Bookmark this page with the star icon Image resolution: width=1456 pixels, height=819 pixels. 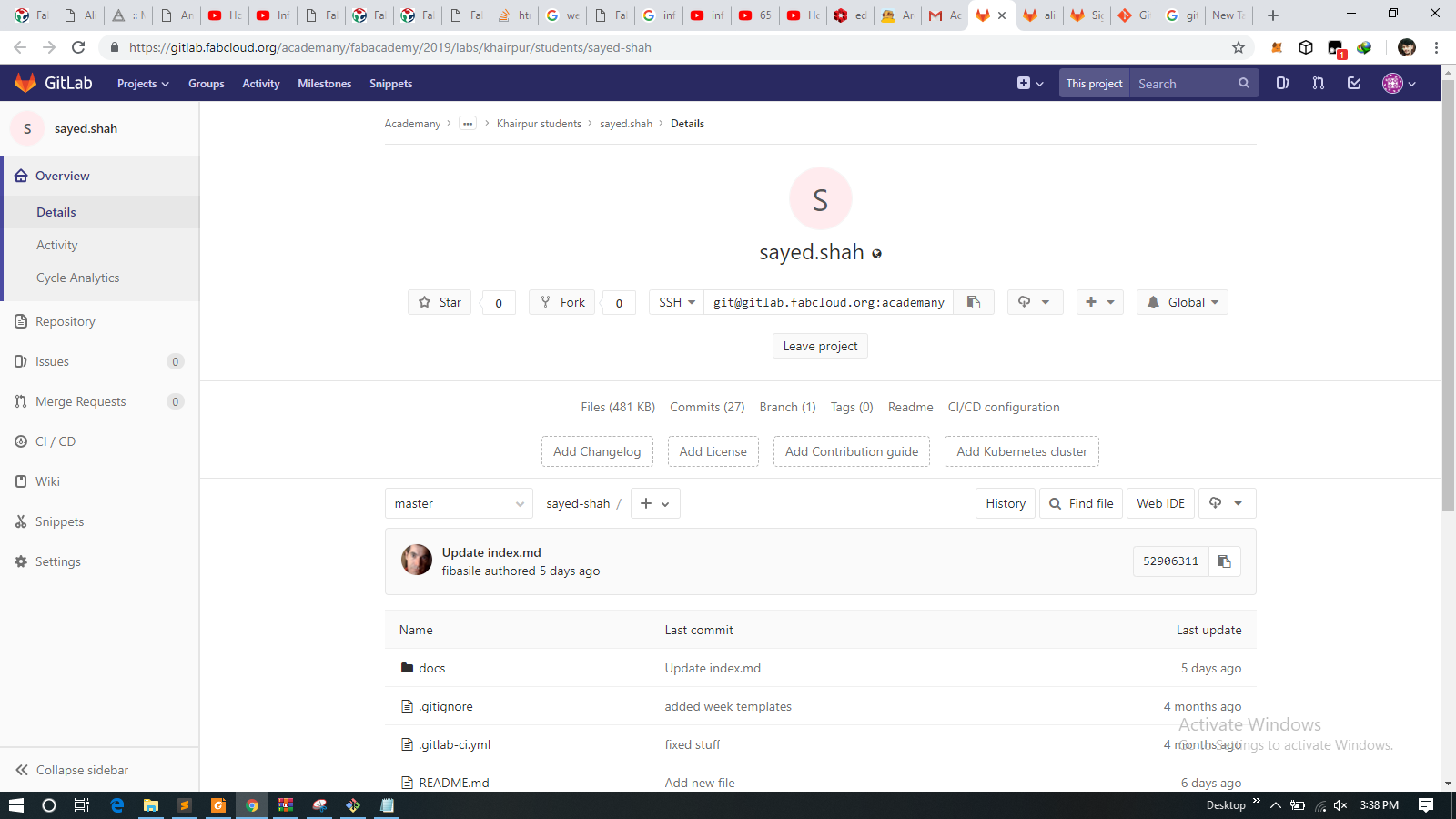click(x=1239, y=47)
